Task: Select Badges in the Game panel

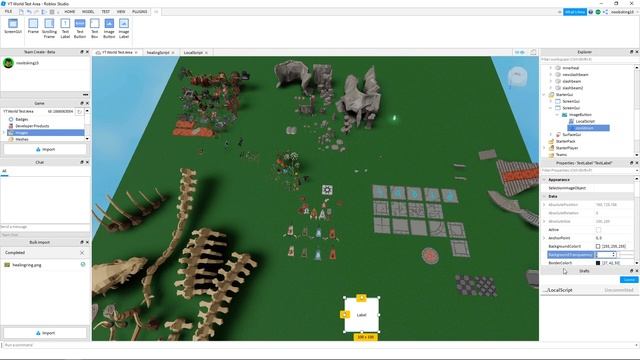Action: pos(22,119)
